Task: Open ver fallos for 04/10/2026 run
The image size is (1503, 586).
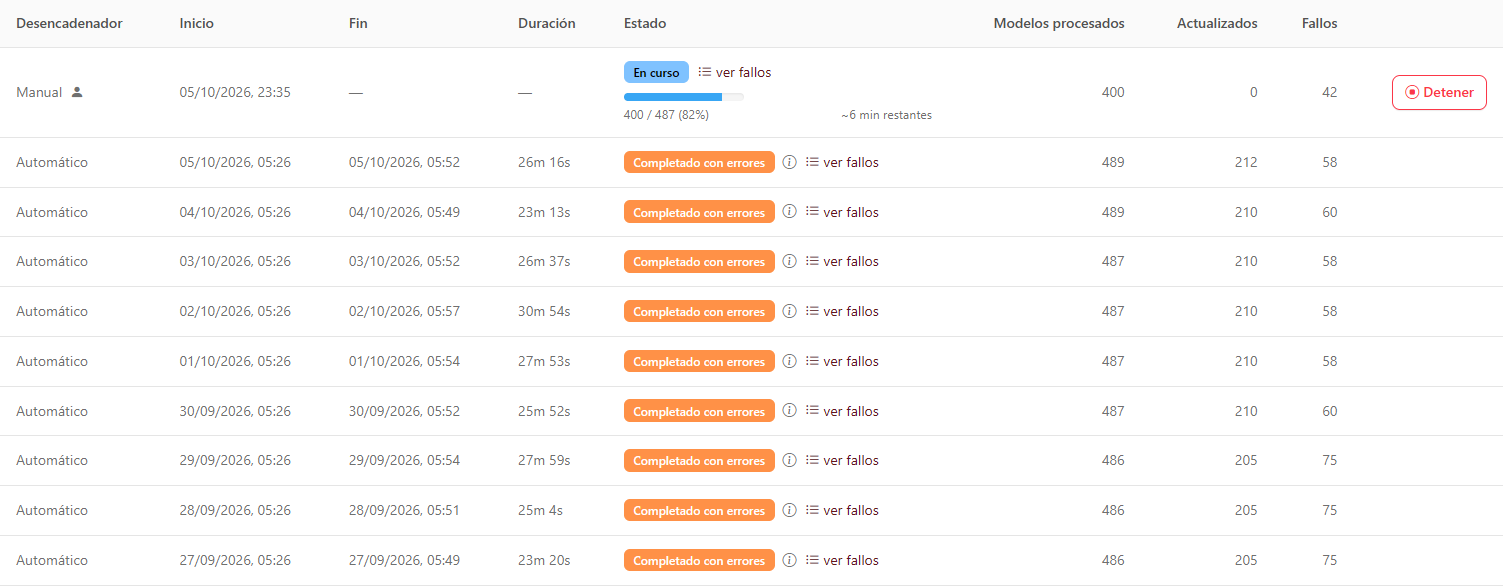Action: click(x=842, y=212)
